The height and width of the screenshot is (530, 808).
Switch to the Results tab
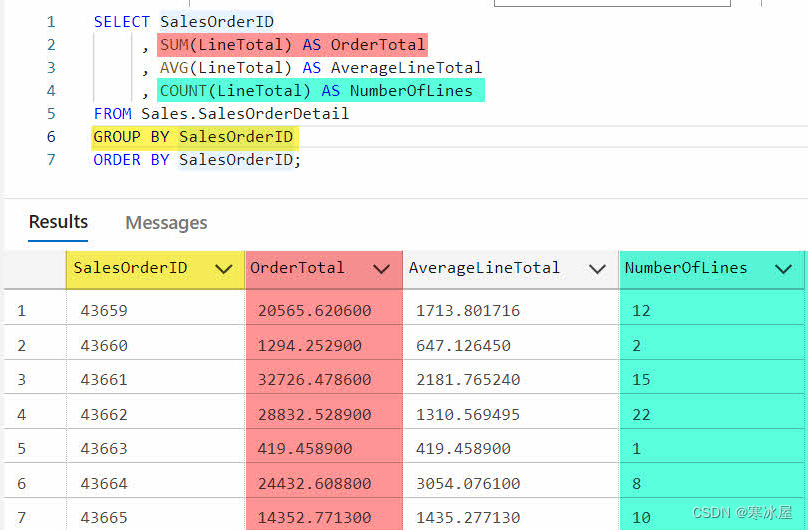tap(58, 222)
